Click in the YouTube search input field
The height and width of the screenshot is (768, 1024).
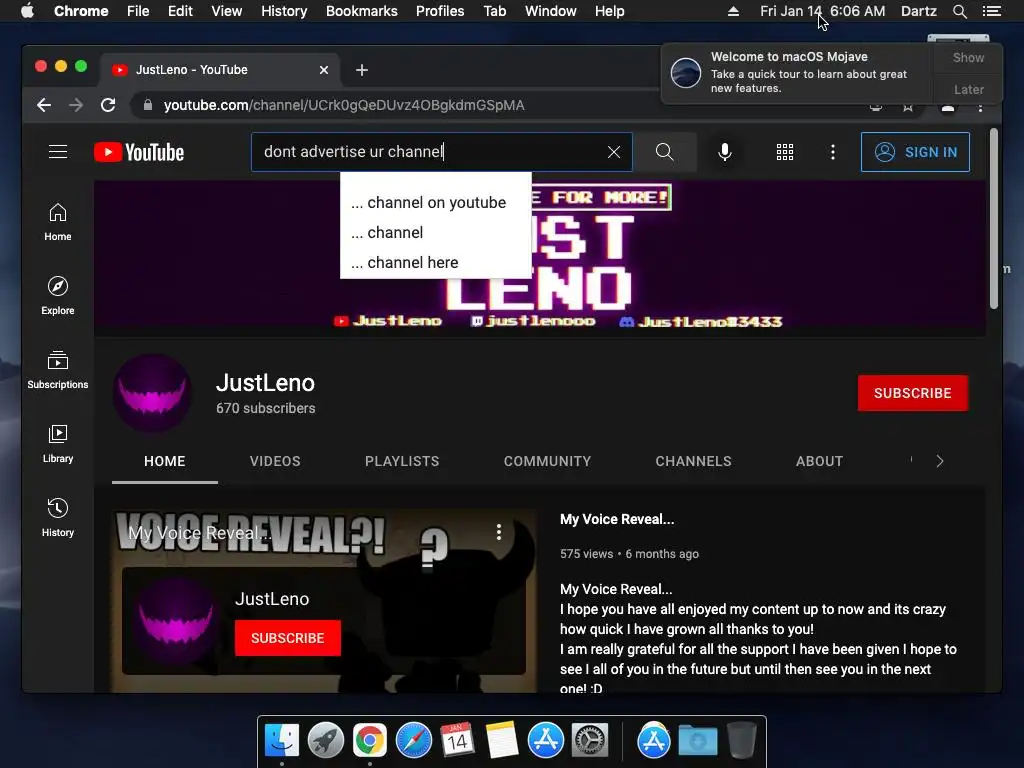tap(428, 152)
